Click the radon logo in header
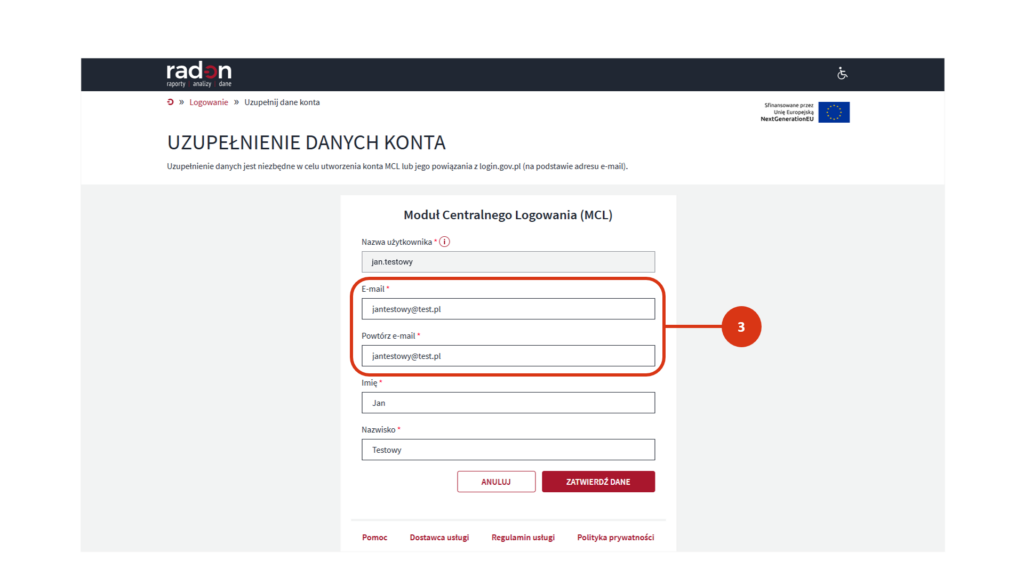This screenshot has height=576, width=1024. [x=198, y=74]
